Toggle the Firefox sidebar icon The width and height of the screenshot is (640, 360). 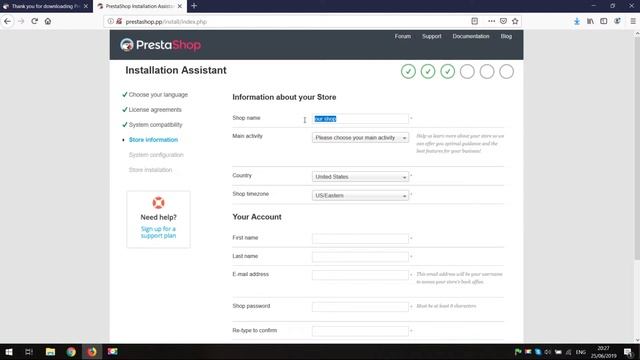point(604,21)
